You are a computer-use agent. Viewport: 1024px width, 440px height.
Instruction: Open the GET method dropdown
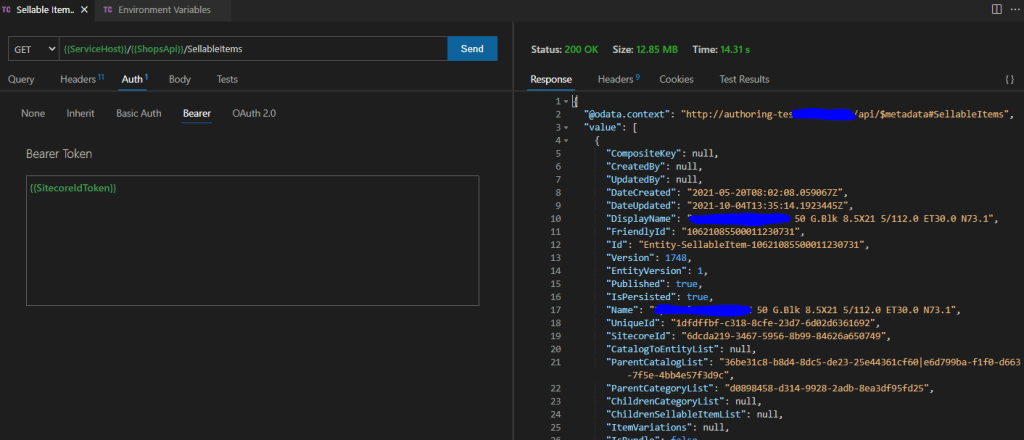pyautogui.click(x=33, y=49)
